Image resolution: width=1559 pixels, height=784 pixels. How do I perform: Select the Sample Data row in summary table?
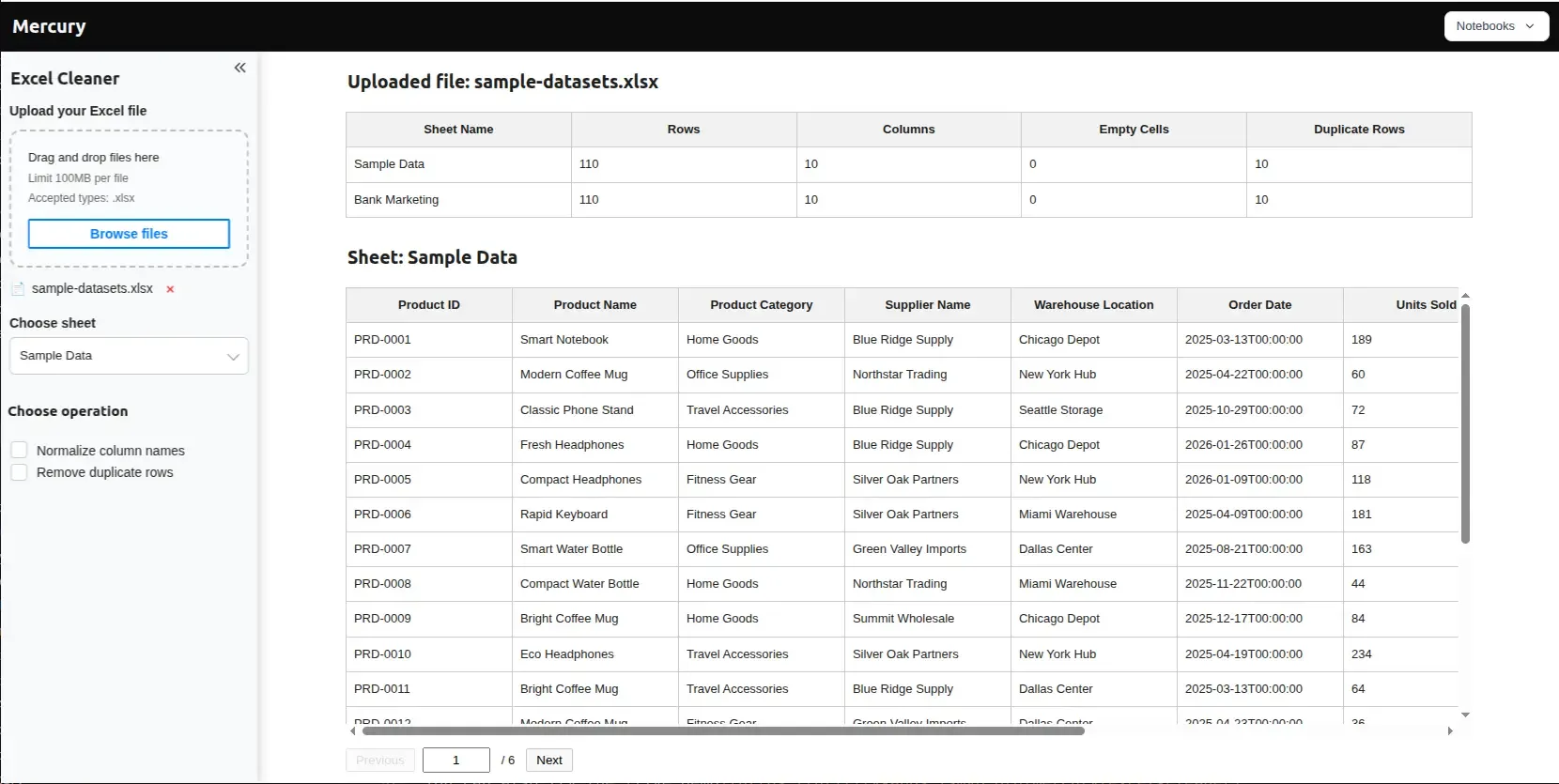909,164
